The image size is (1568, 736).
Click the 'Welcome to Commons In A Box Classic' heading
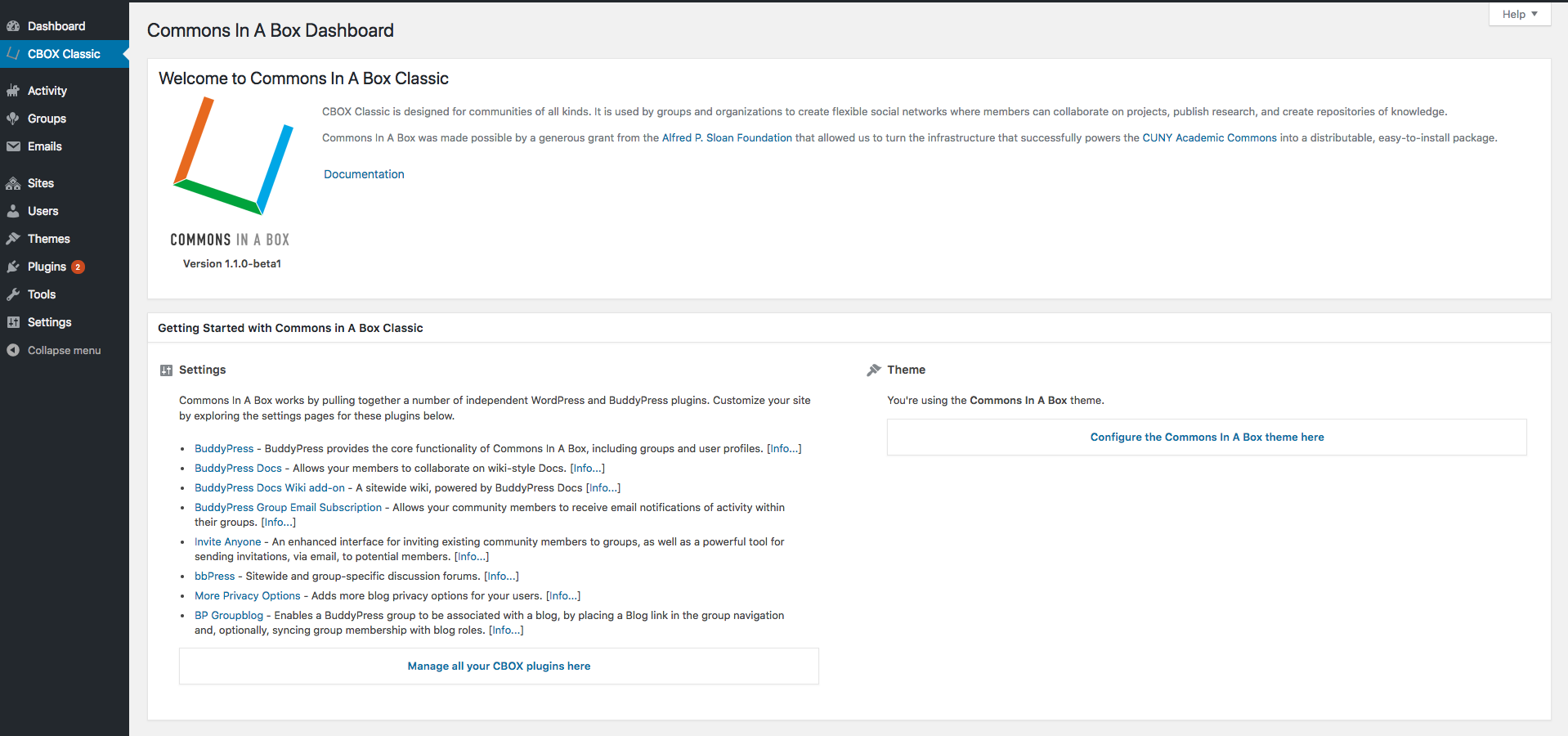[x=303, y=79]
